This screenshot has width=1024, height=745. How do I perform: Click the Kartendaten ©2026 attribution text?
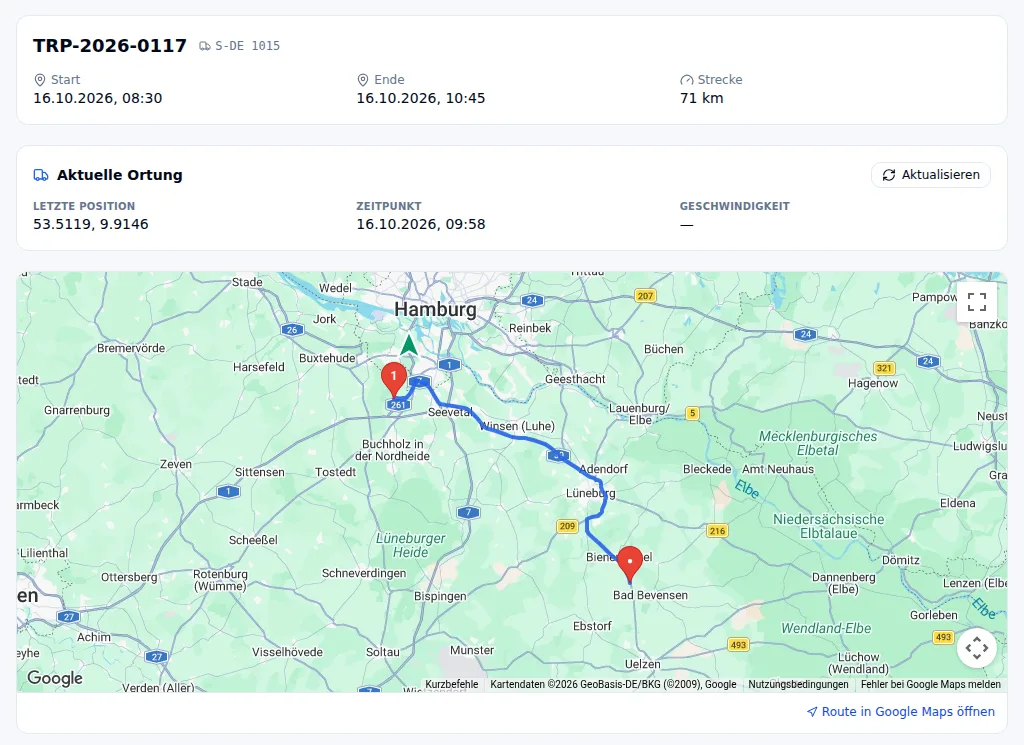pyautogui.click(x=613, y=684)
